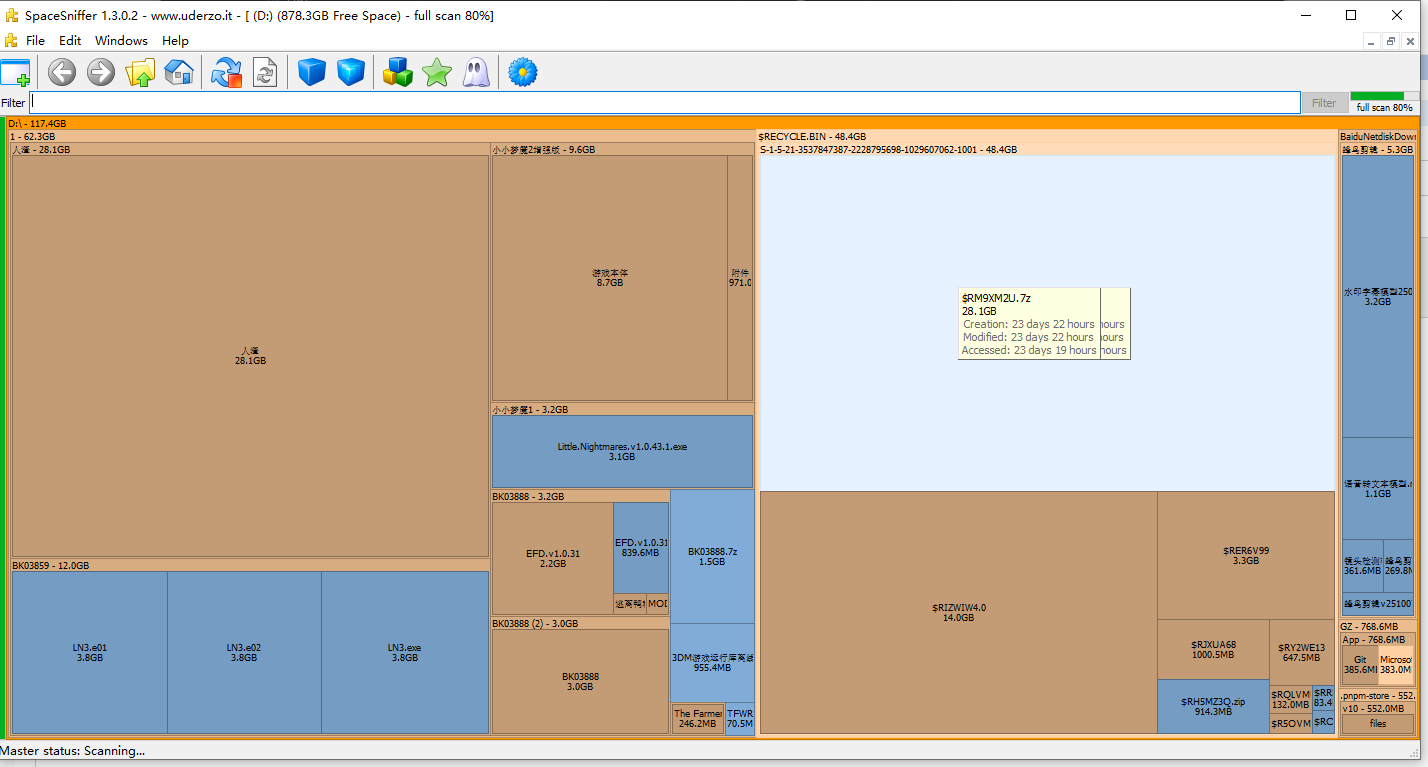The image size is (1428, 767).
Task: Select the S-1-5-21 recycle subfolder header
Action: 1047,149
